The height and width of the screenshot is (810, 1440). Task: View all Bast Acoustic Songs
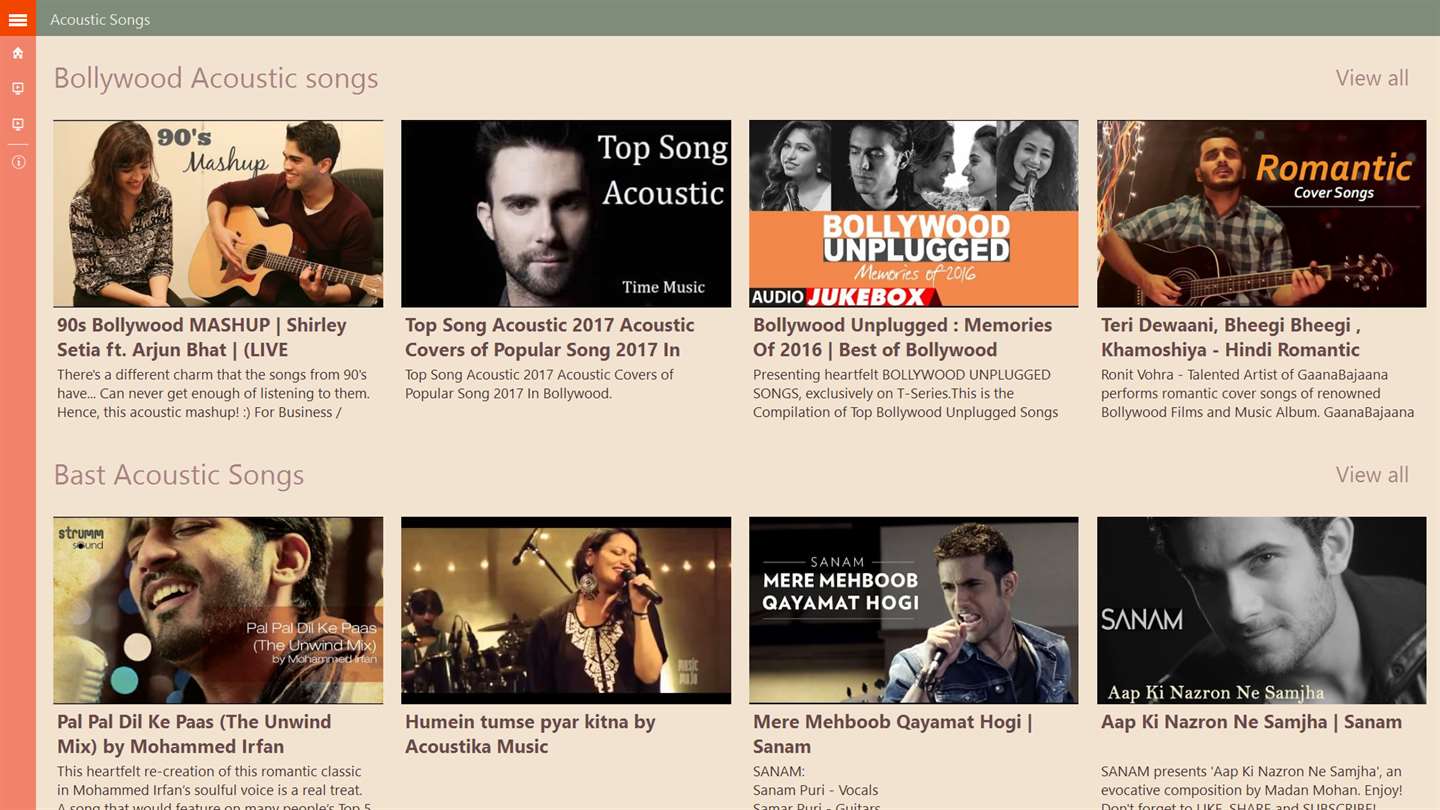point(1372,475)
